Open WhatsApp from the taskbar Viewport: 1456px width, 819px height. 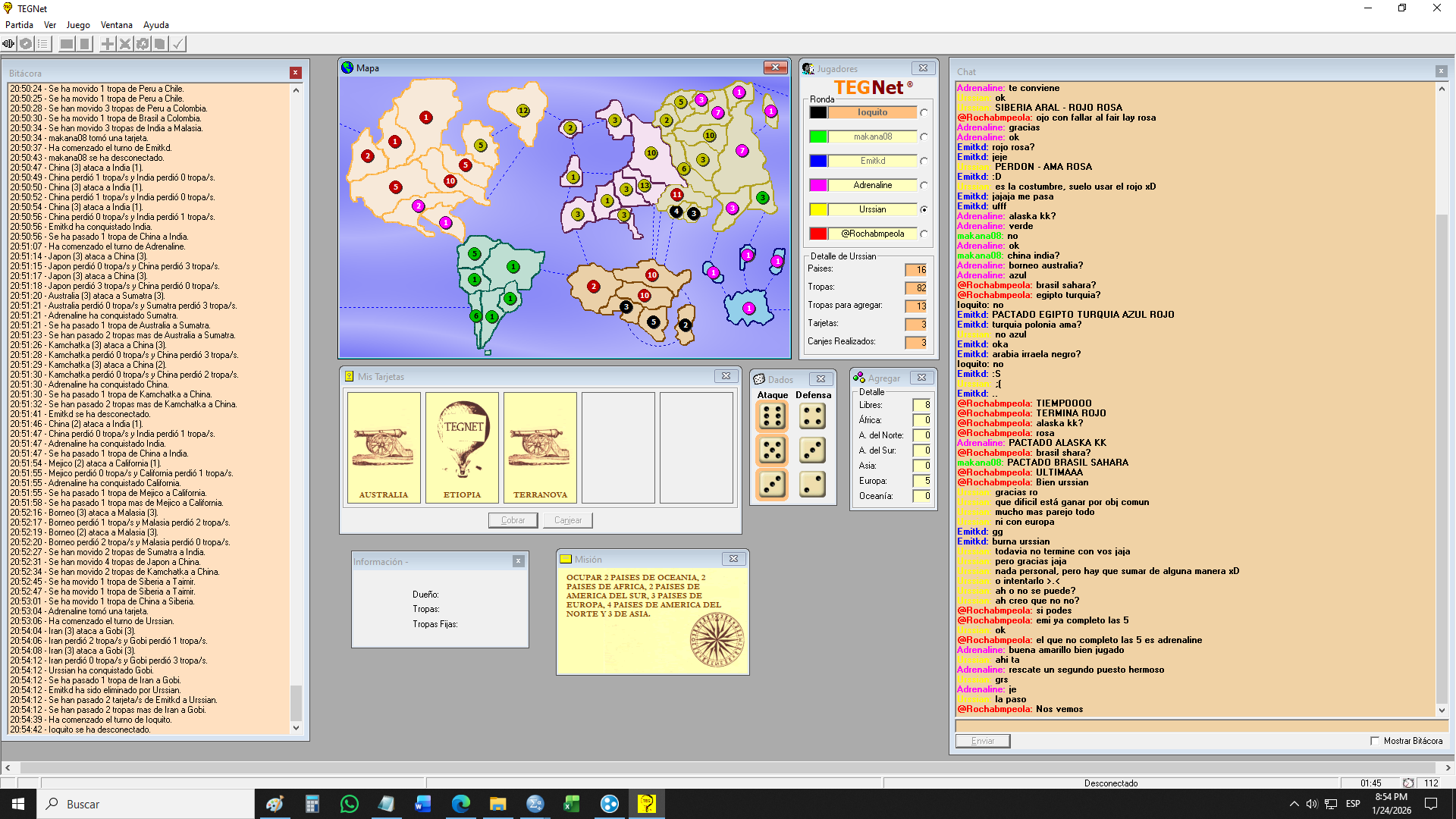point(349,804)
